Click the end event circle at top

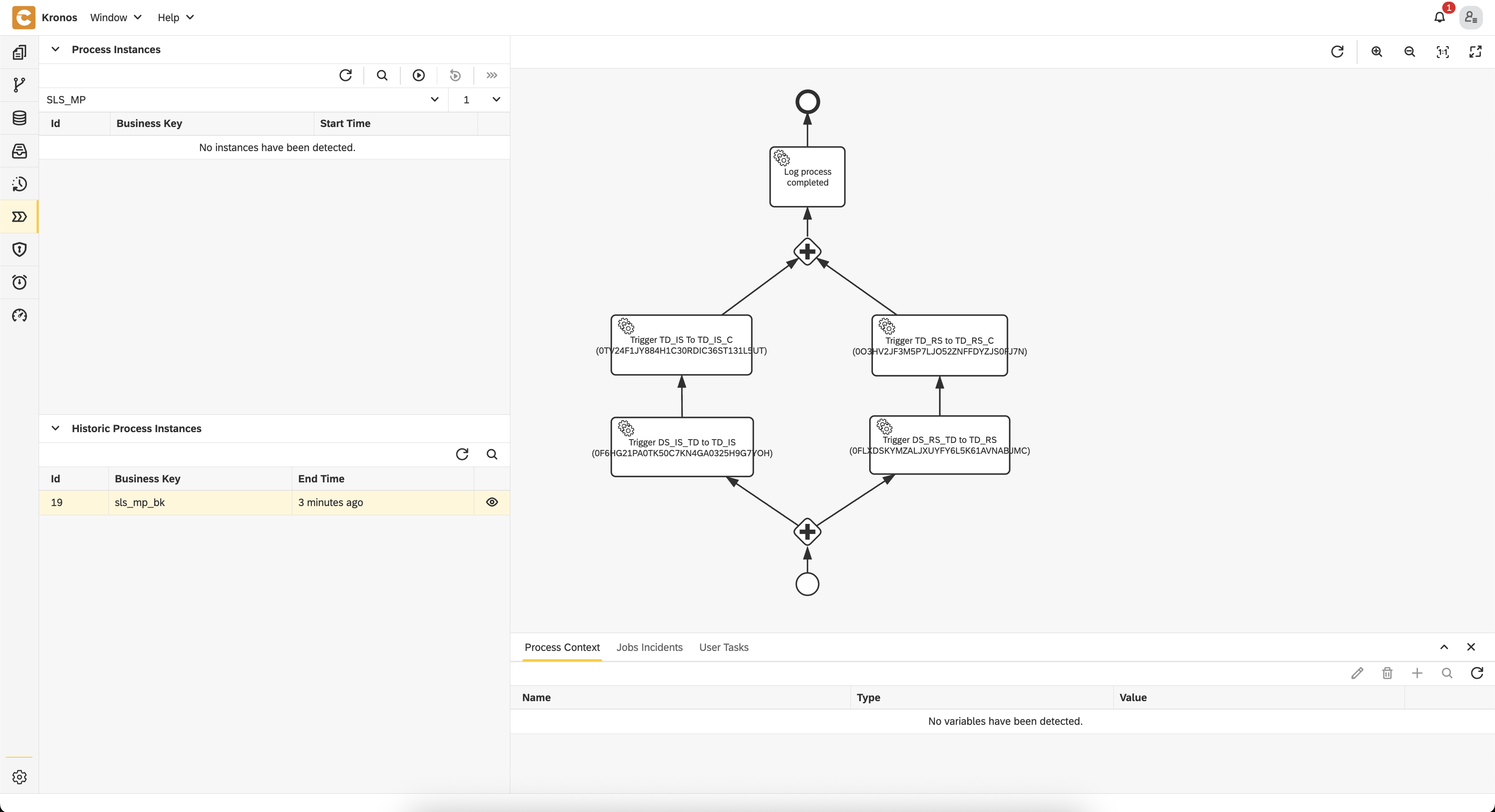click(x=807, y=102)
